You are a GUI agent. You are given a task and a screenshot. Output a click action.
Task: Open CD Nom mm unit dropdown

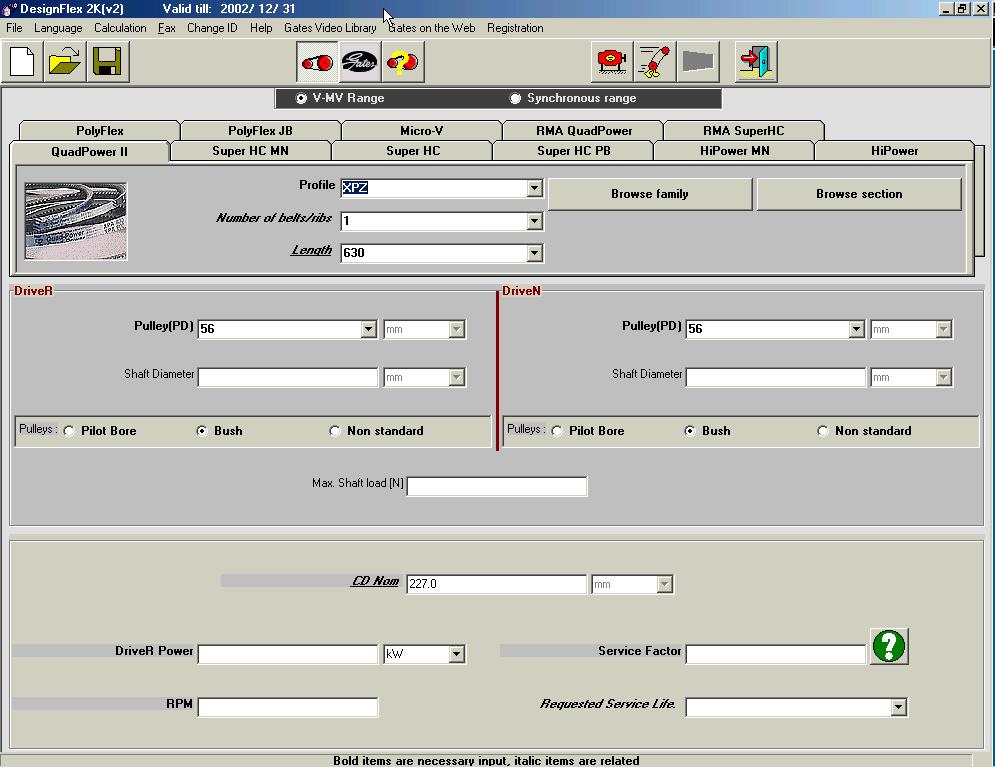tap(664, 584)
